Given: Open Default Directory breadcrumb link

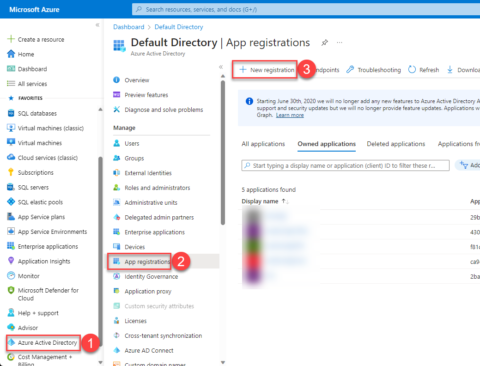Looking at the screenshot, I should click(x=179, y=27).
